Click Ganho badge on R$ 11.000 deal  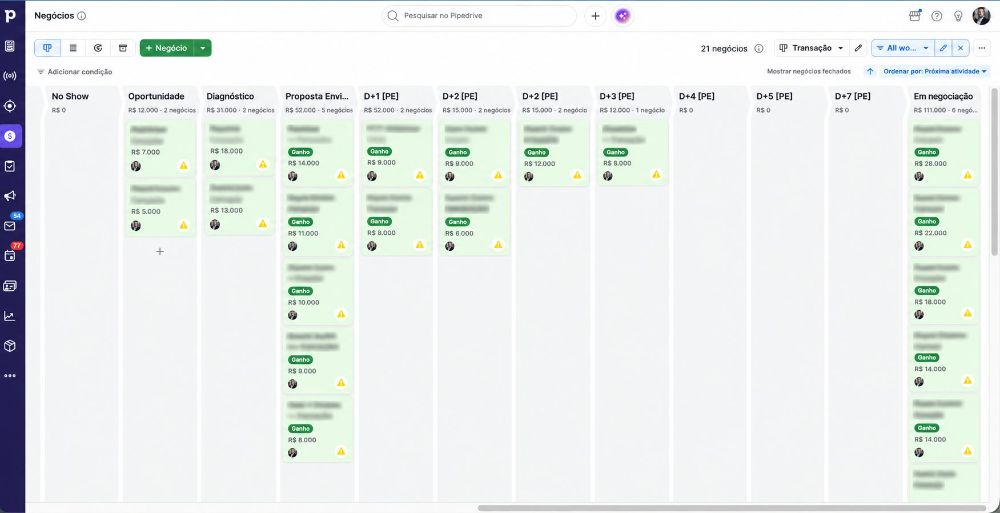pos(300,221)
